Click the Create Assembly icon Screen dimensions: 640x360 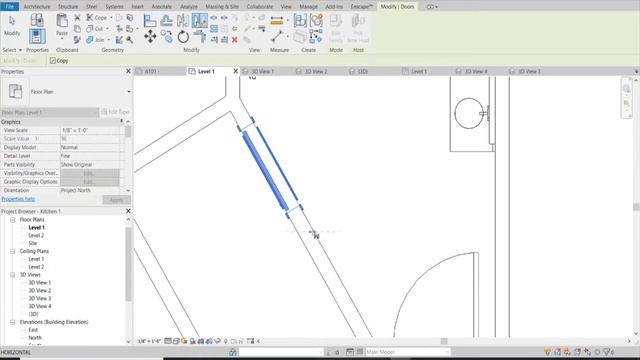coord(300,20)
